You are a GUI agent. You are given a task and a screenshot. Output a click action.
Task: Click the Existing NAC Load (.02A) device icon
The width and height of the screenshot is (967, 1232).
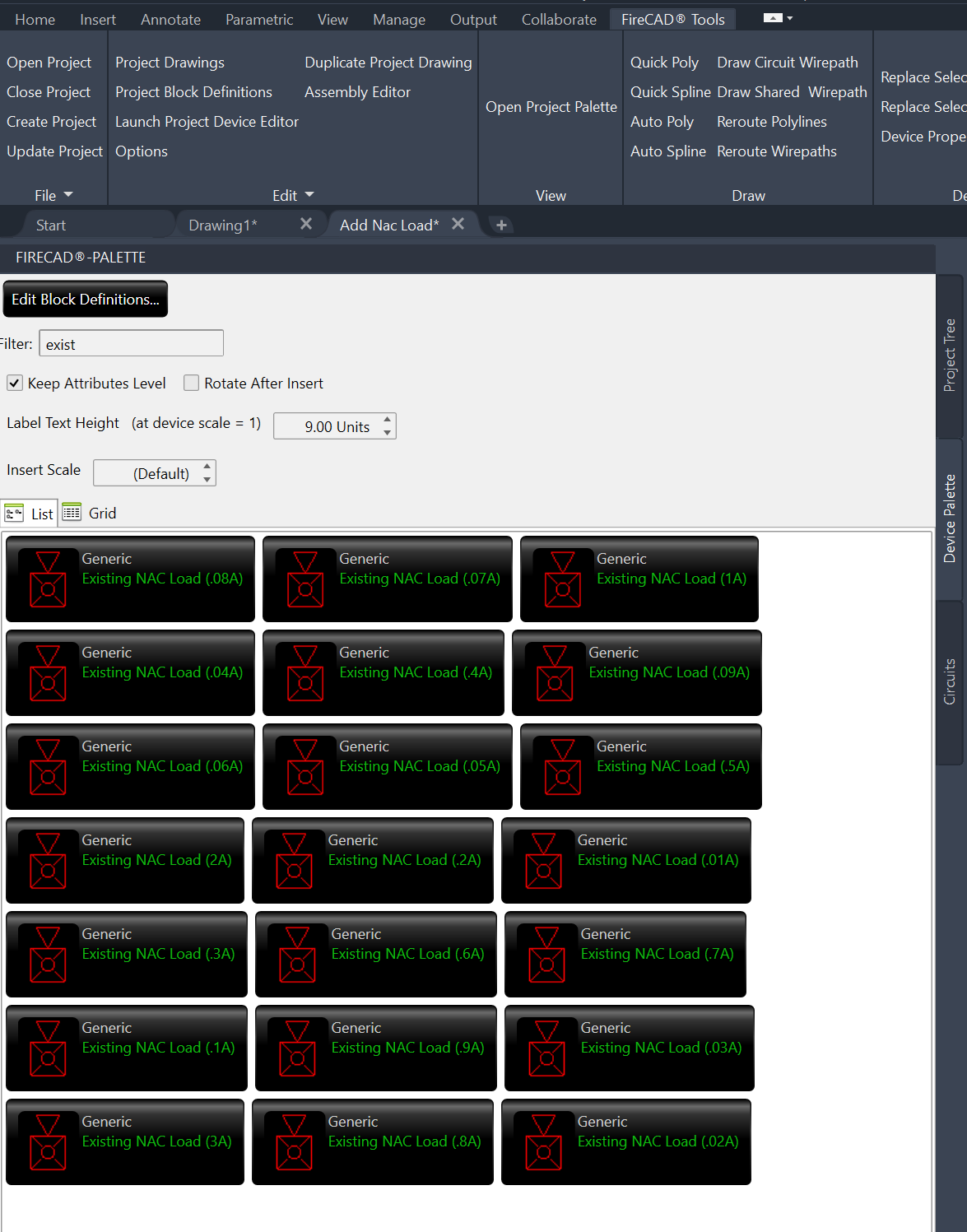click(x=544, y=1142)
